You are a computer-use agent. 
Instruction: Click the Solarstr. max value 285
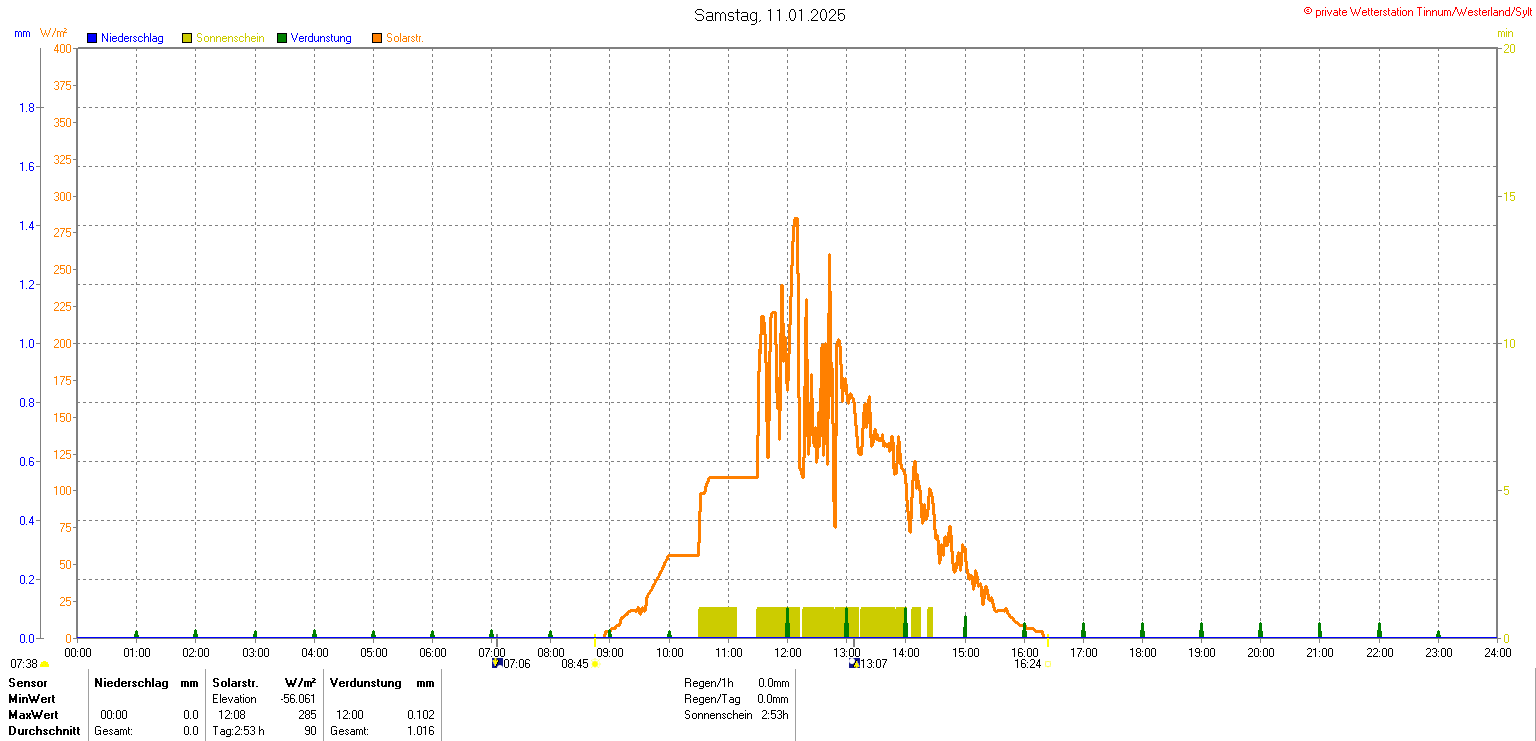[x=307, y=715]
